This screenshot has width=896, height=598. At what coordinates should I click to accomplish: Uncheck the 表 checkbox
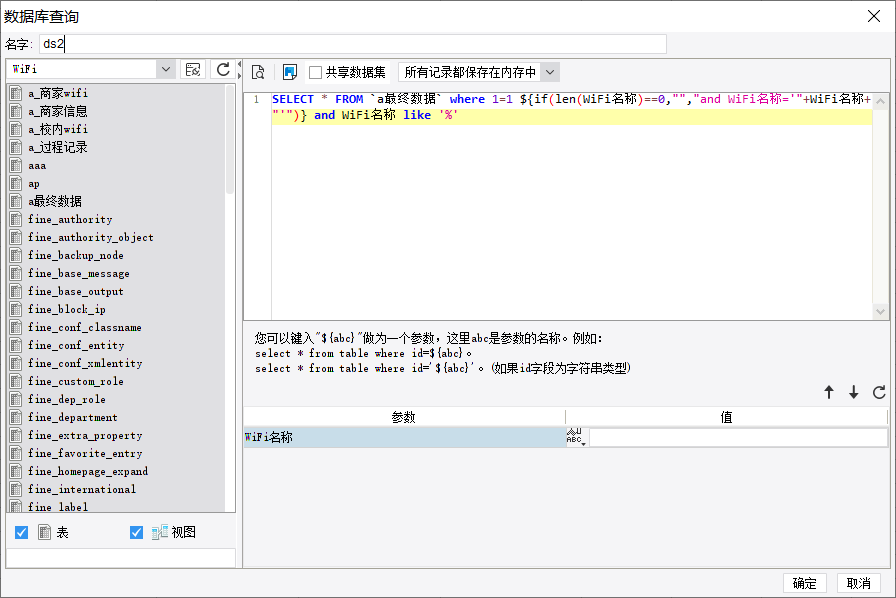coord(22,532)
